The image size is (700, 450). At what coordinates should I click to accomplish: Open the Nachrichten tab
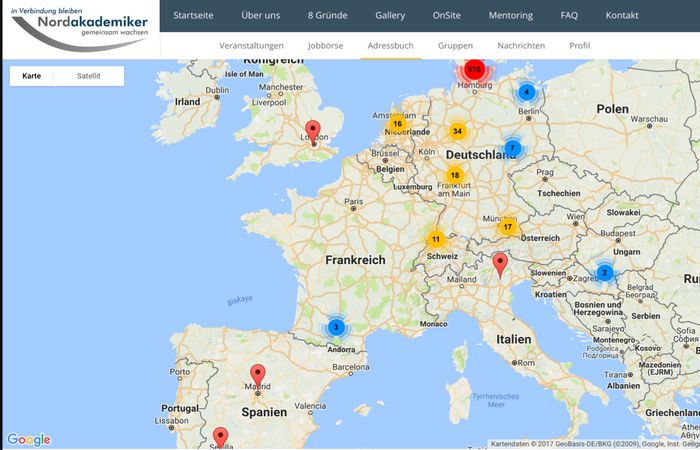pos(521,46)
